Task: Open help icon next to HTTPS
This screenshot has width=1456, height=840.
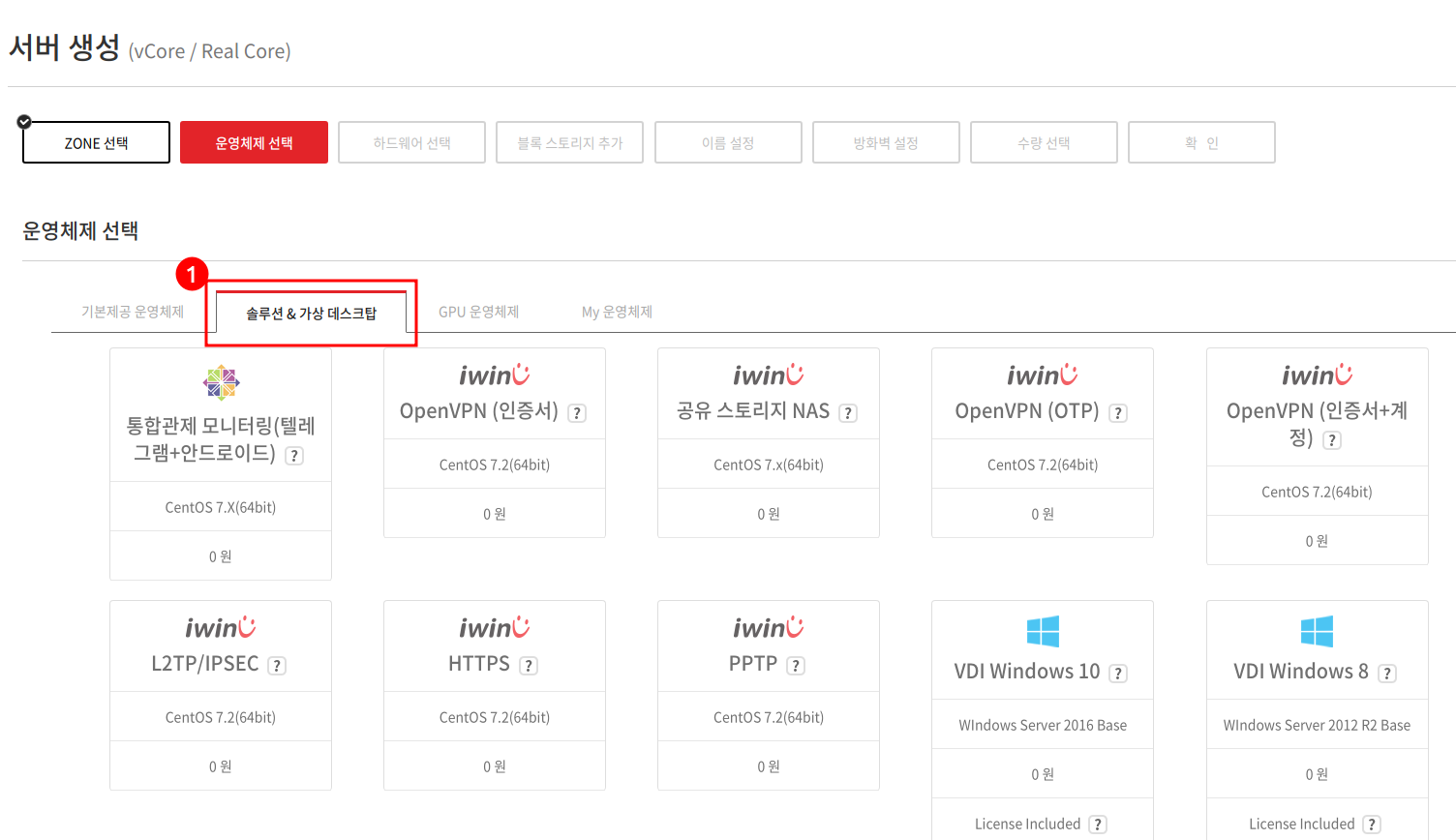Action: click(x=529, y=666)
